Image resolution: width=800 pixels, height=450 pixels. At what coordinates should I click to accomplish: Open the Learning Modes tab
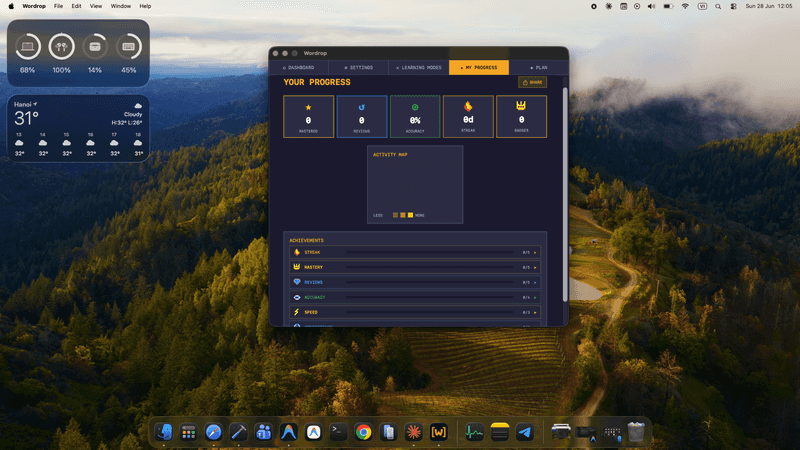[x=419, y=67]
